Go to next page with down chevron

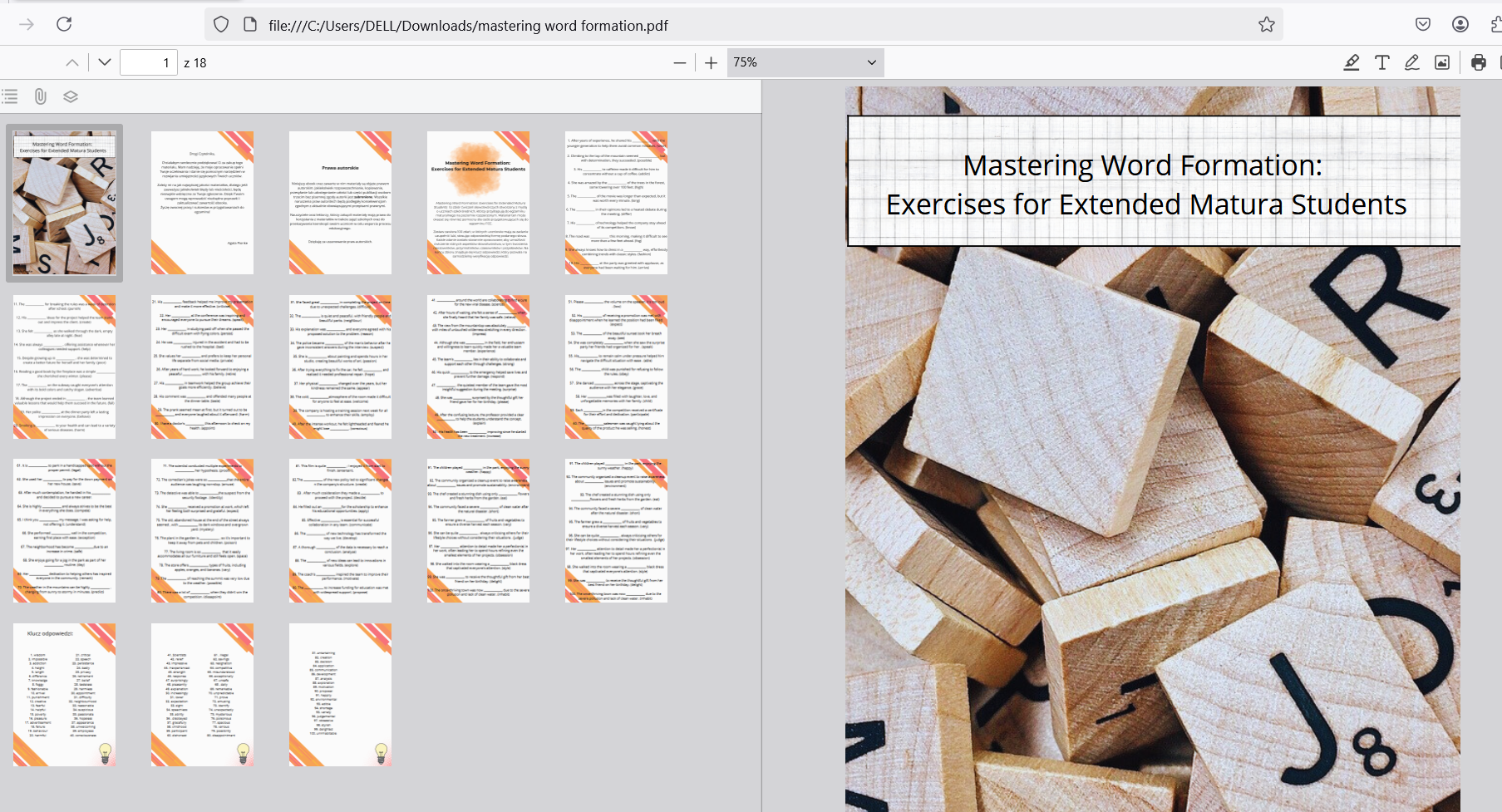pyautogui.click(x=105, y=62)
